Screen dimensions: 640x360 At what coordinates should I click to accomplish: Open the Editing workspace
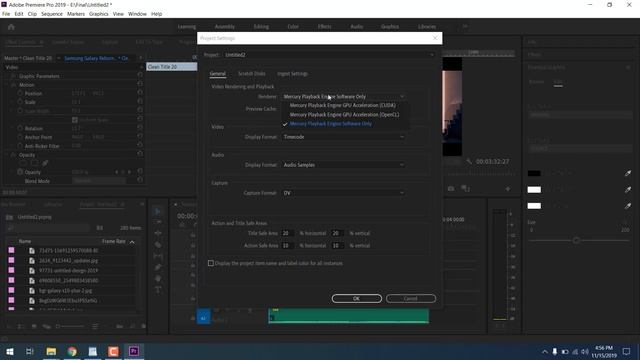coord(261,27)
